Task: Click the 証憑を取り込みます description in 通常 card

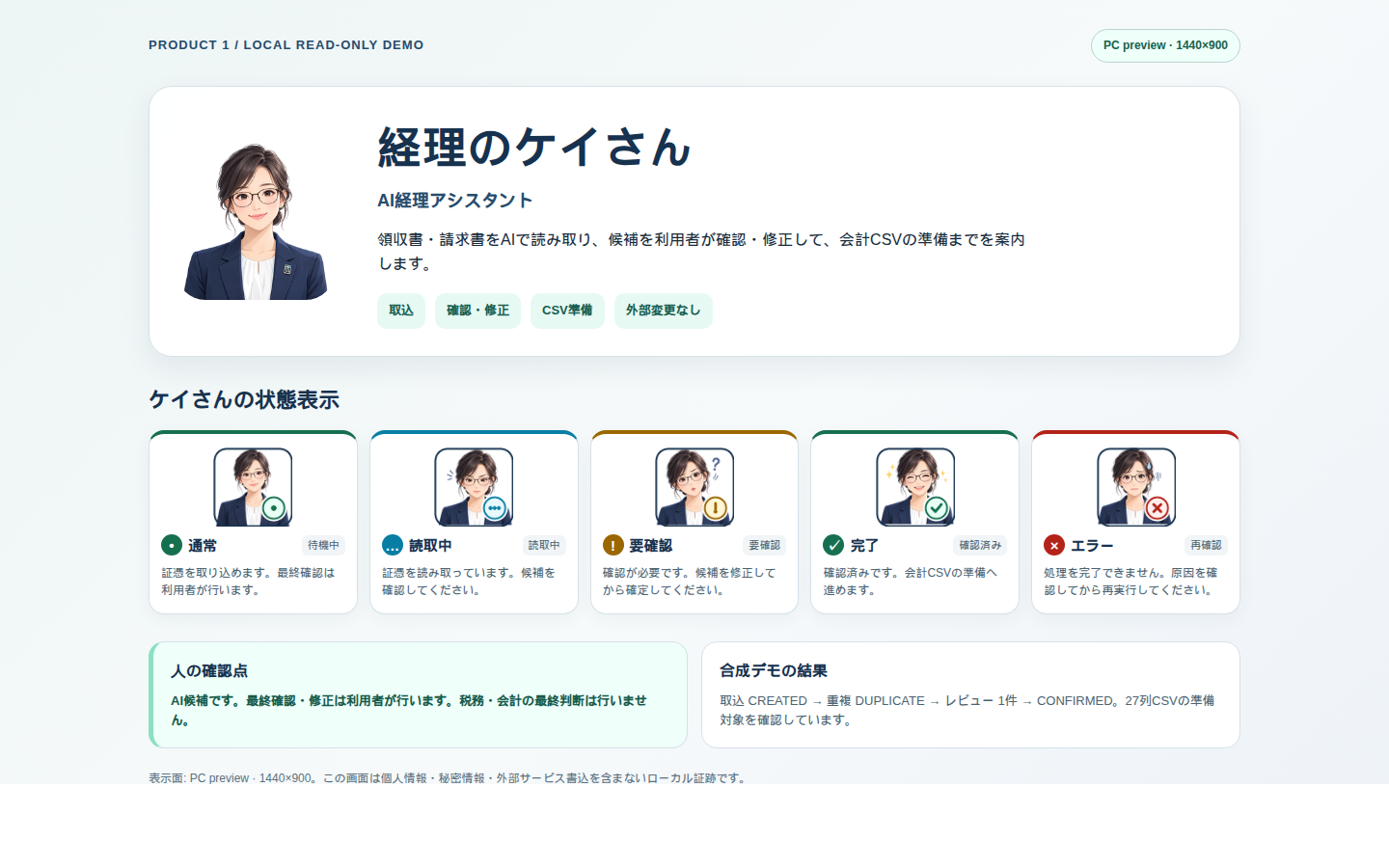Action: coord(248,582)
